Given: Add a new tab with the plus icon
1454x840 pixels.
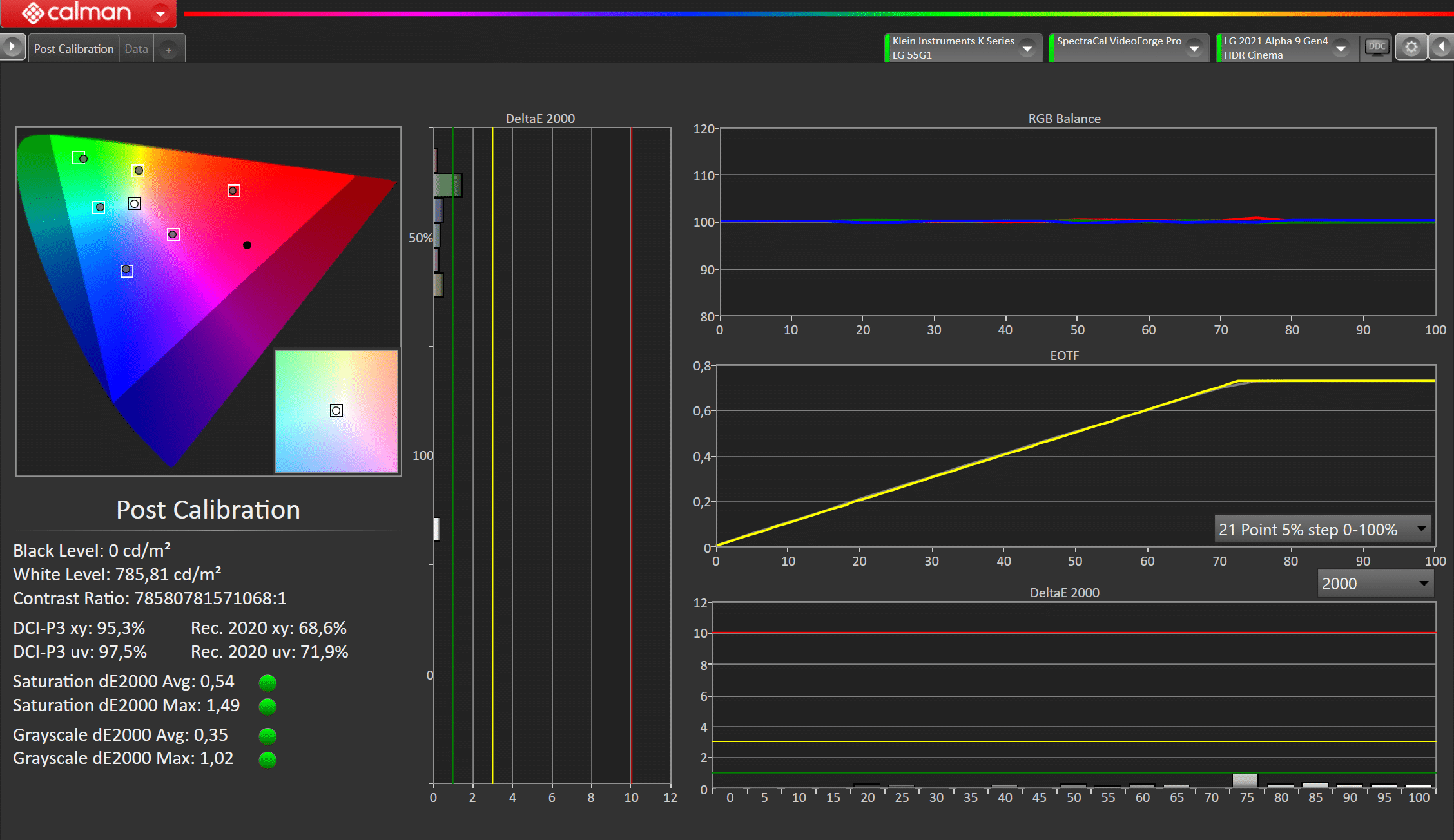Looking at the screenshot, I should pos(168,50).
